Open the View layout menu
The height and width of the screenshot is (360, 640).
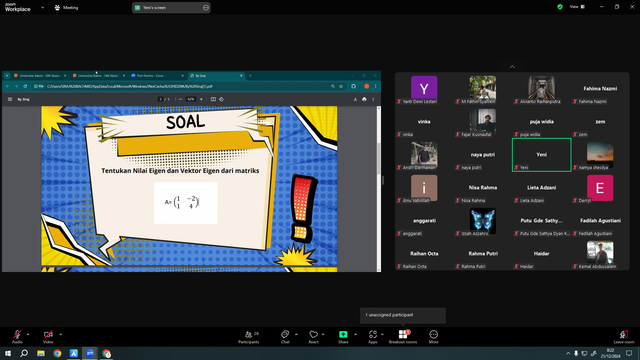[577, 7]
